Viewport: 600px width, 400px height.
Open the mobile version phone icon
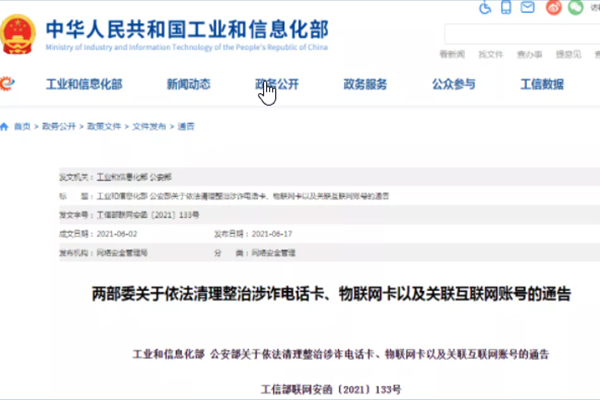(x=506, y=7)
